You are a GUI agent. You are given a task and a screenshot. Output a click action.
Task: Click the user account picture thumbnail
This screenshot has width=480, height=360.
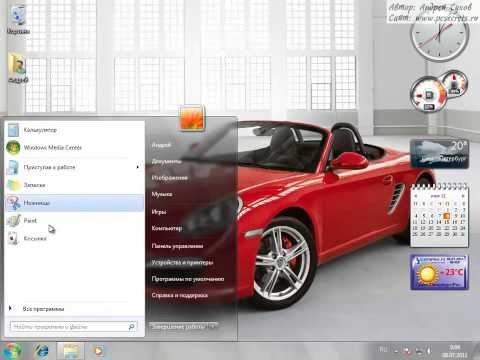click(x=192, y=118)
